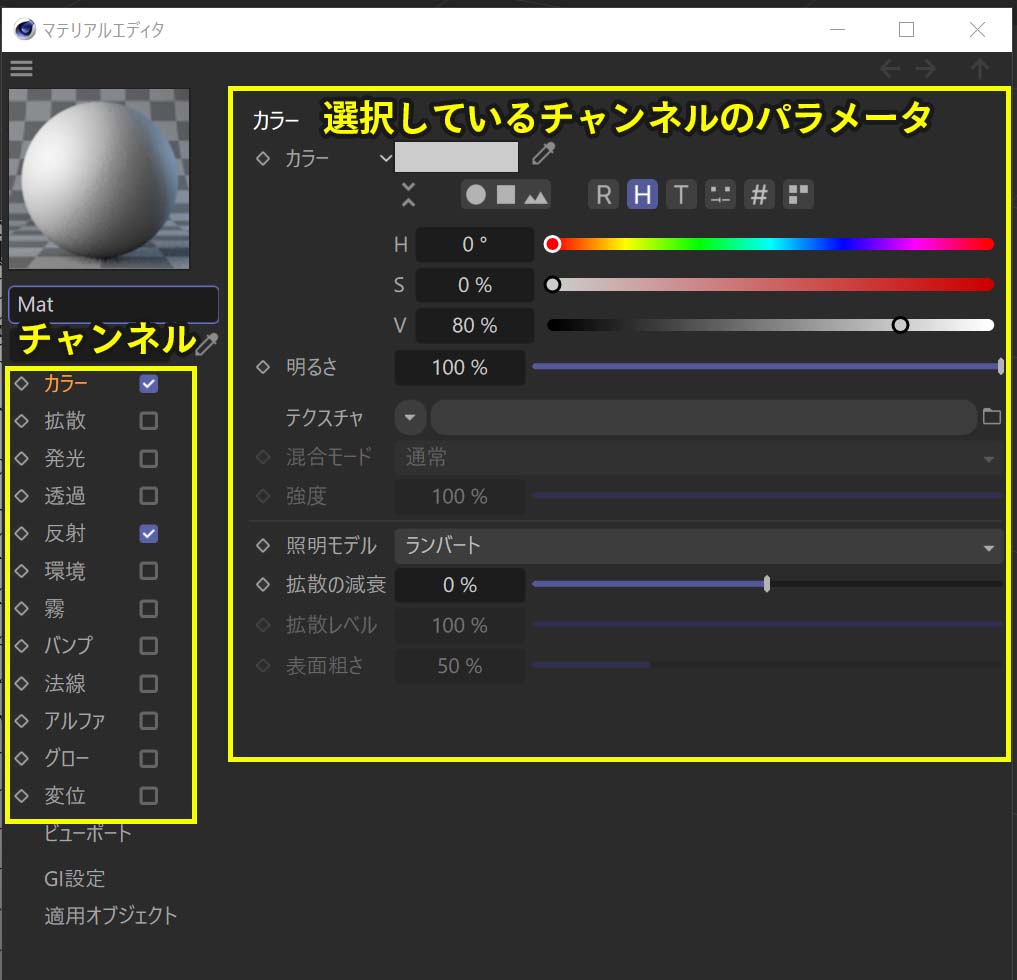Click the 明るさ 100 % value field
1017x980 pixels.
click(460, 367)
